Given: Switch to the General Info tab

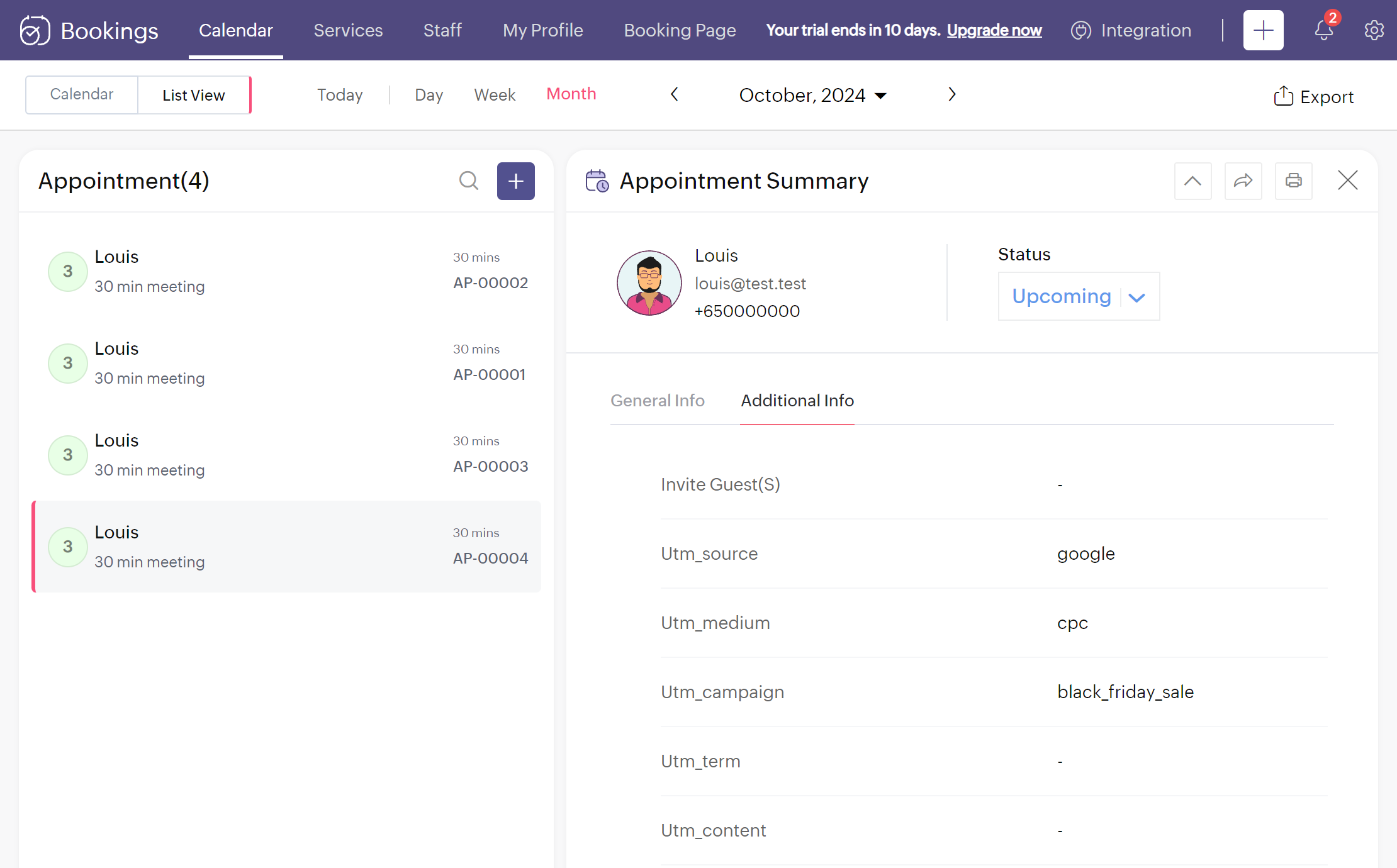Looking at the screenshot, I should [x=658, y=401].
